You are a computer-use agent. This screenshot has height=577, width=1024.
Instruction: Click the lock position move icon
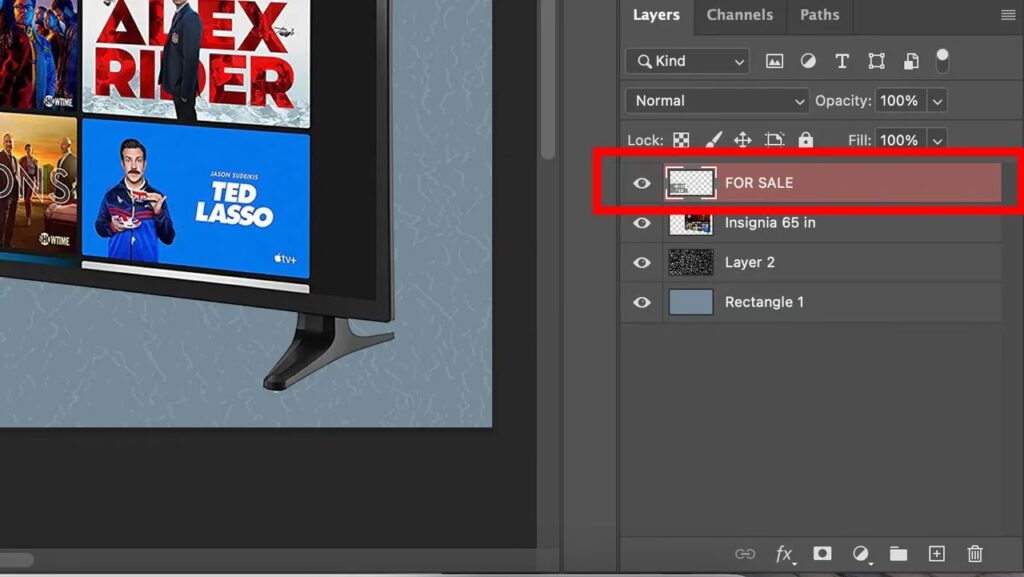[743, 140]
